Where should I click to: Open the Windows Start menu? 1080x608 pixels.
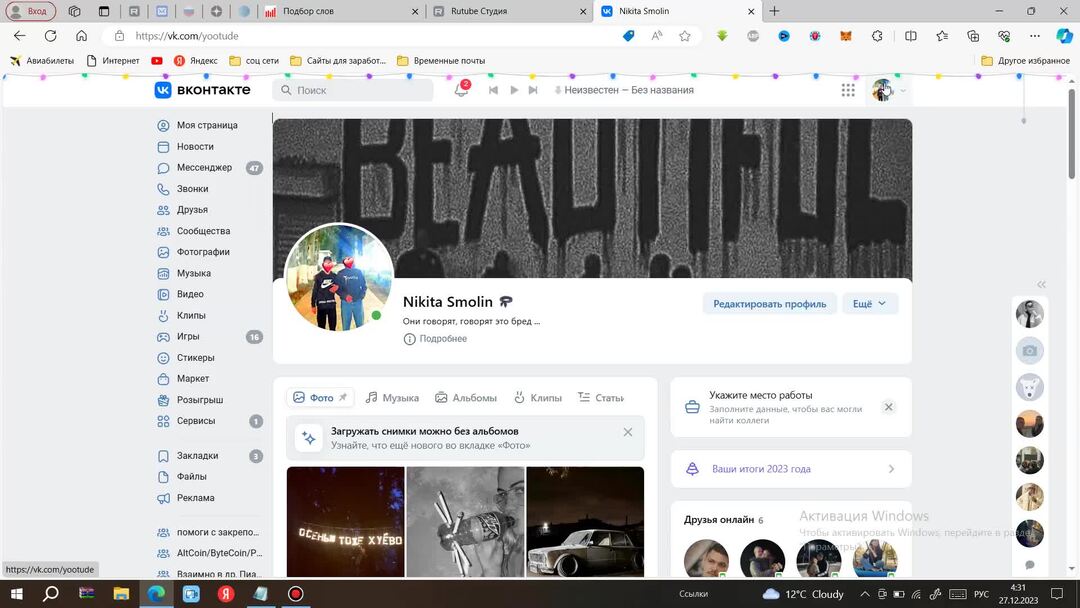(17, 594)
